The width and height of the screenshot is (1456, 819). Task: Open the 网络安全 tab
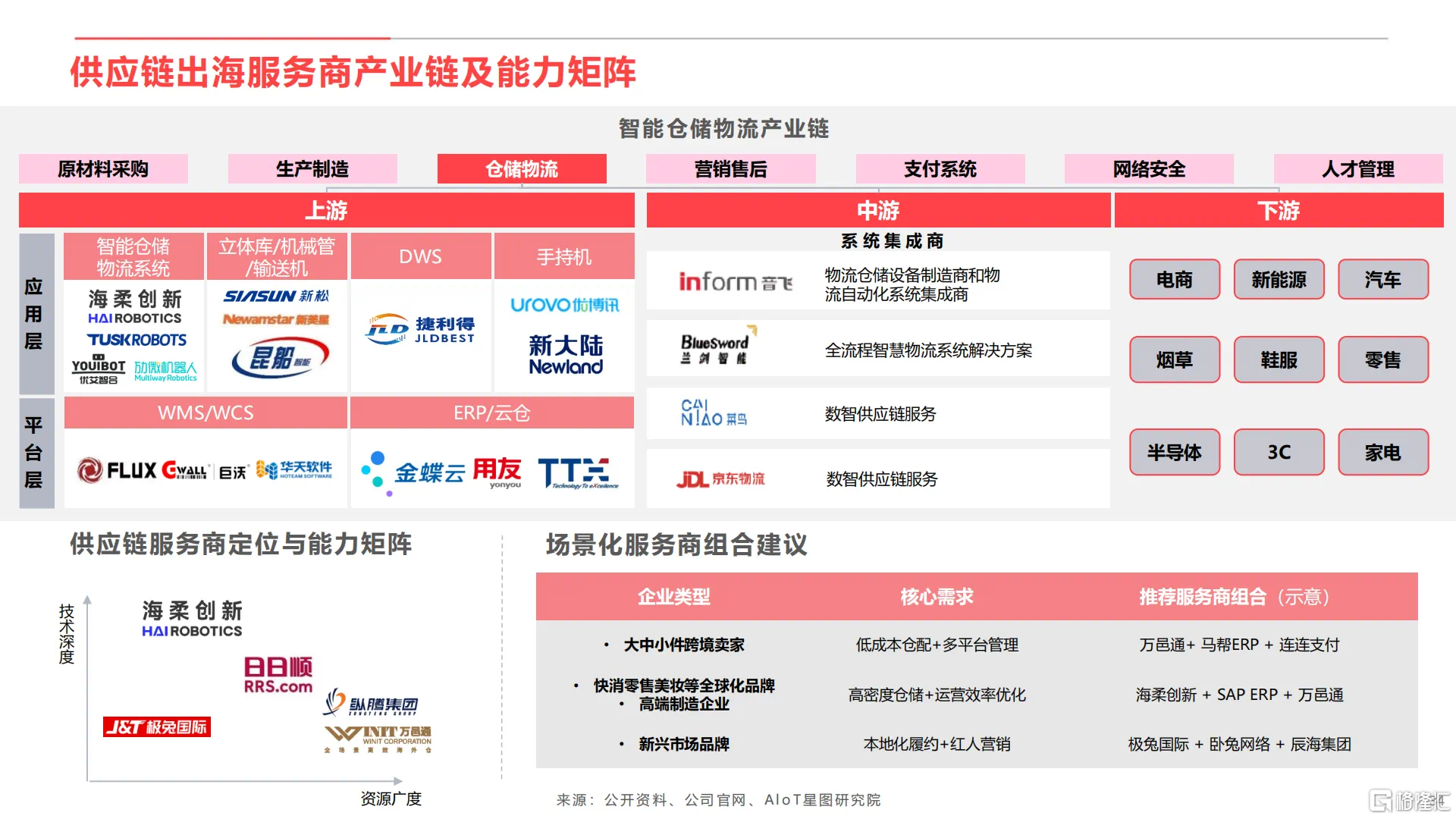click(1149, 169)
